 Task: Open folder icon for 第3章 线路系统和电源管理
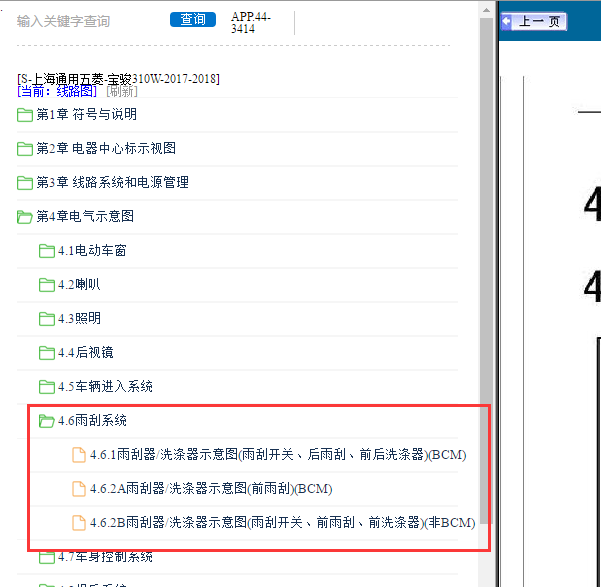point(25,183)
